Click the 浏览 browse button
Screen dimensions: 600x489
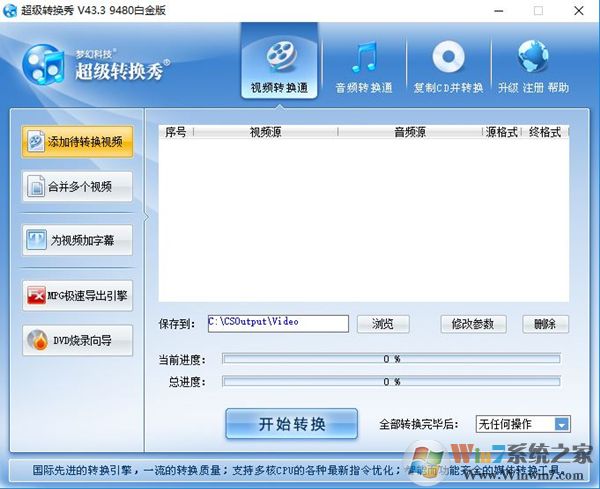pyautogui.click(x=383, y=324)
